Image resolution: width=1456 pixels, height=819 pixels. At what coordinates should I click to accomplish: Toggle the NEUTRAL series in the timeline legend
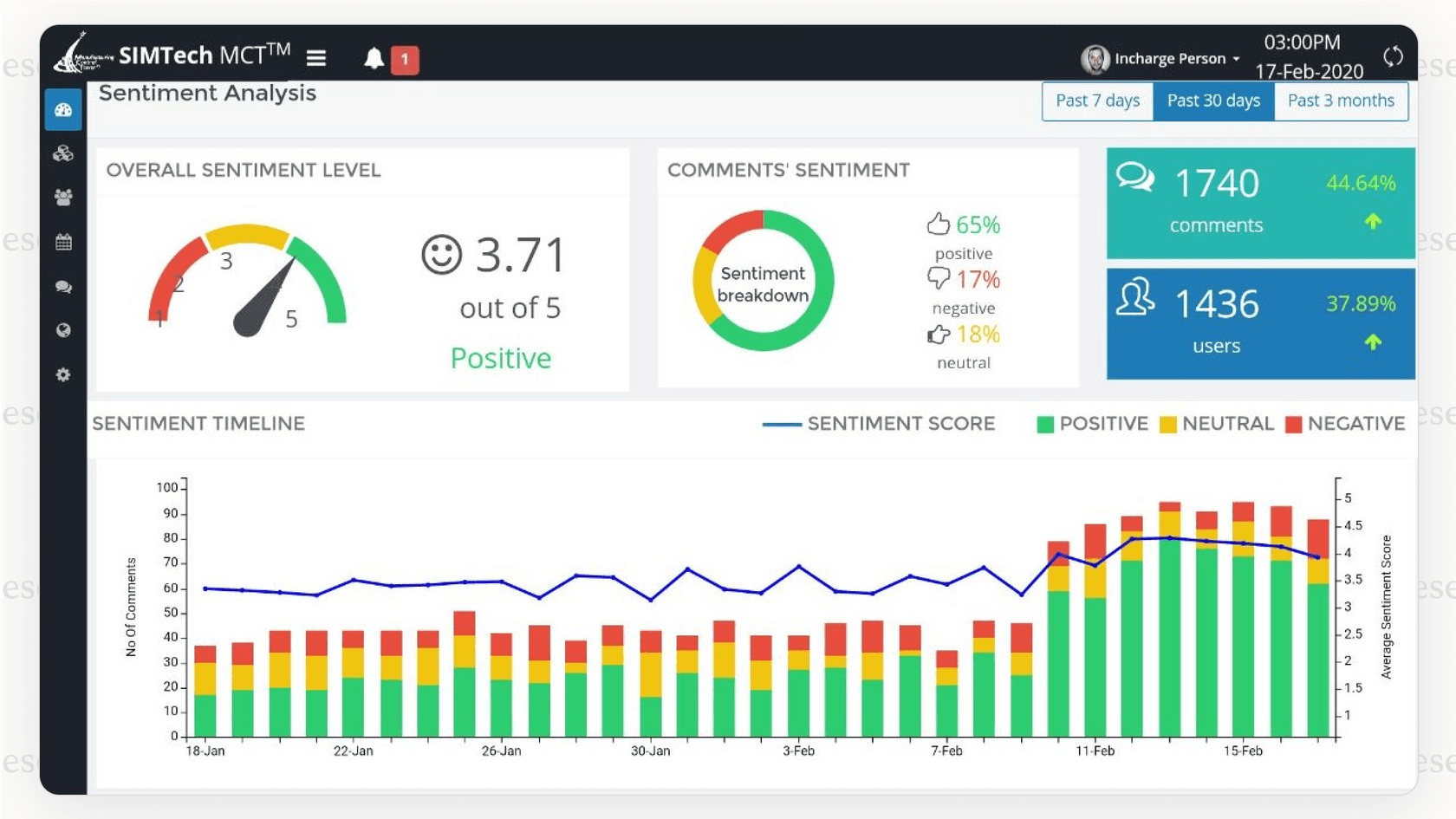tap(1216, 424)
